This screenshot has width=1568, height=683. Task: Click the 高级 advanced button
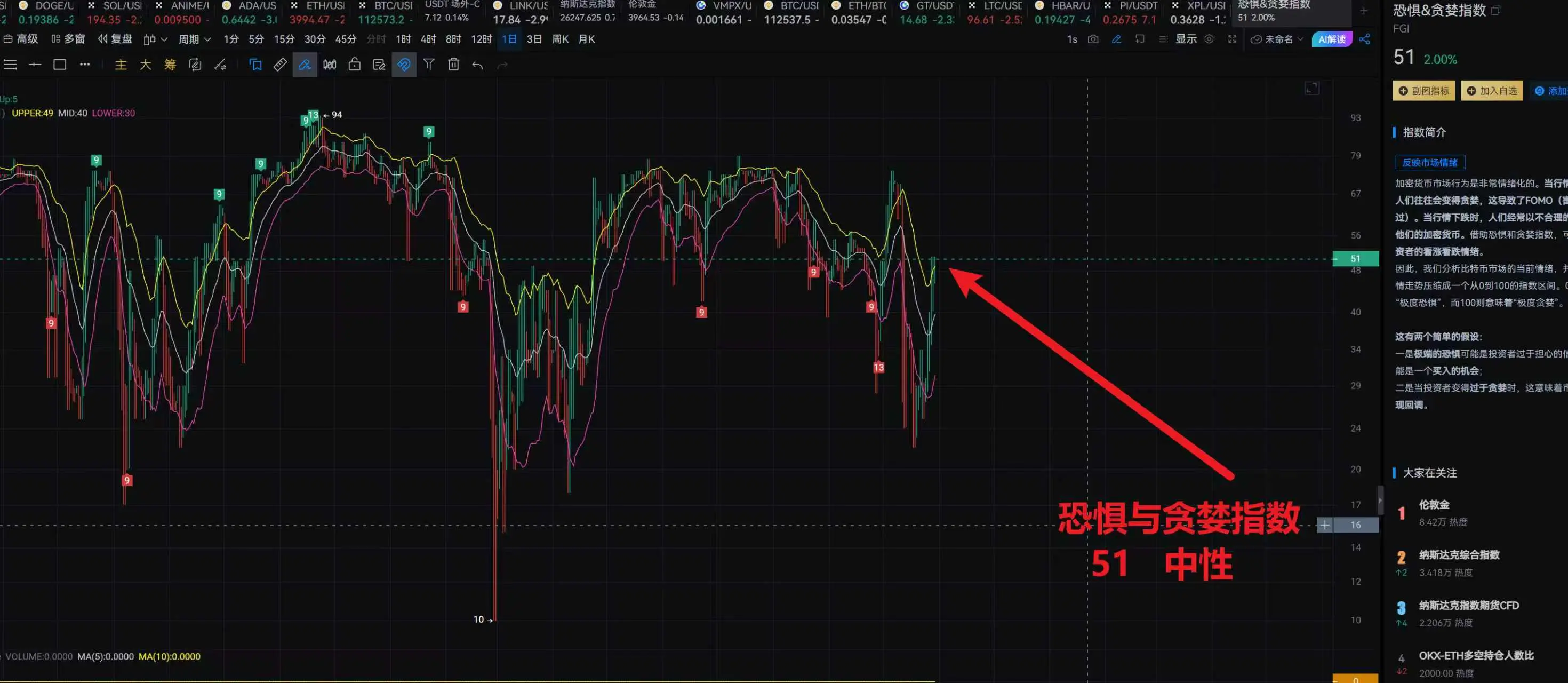coord(21,39)
